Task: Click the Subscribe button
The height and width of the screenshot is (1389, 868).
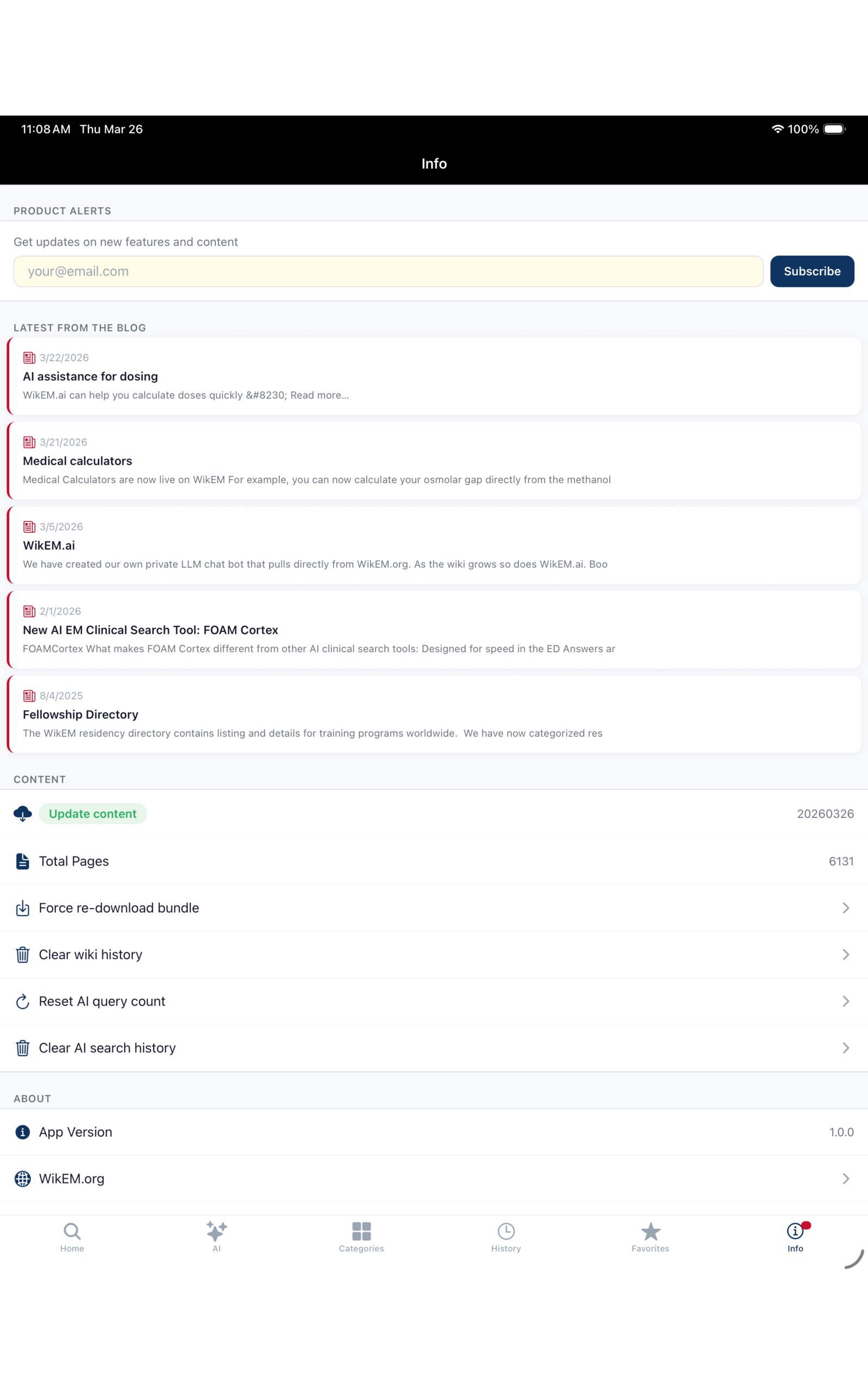Action: coord(812,271)
